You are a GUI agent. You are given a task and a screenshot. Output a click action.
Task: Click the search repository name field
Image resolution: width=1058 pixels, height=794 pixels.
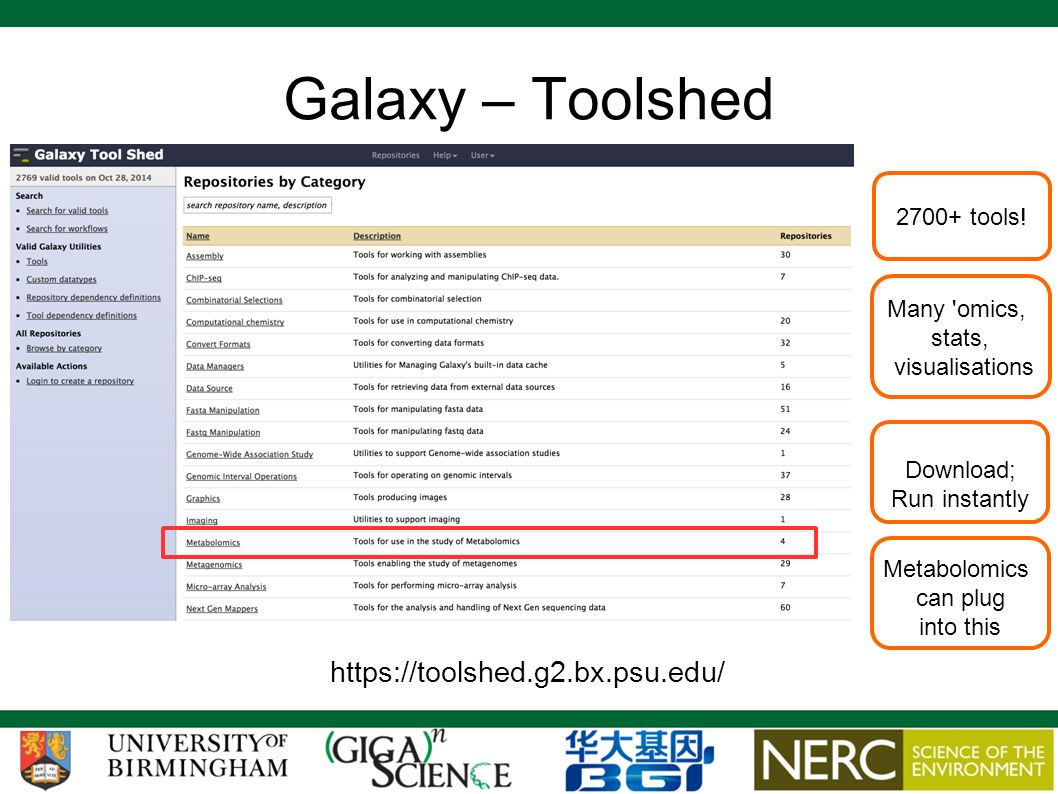[257, 205]
